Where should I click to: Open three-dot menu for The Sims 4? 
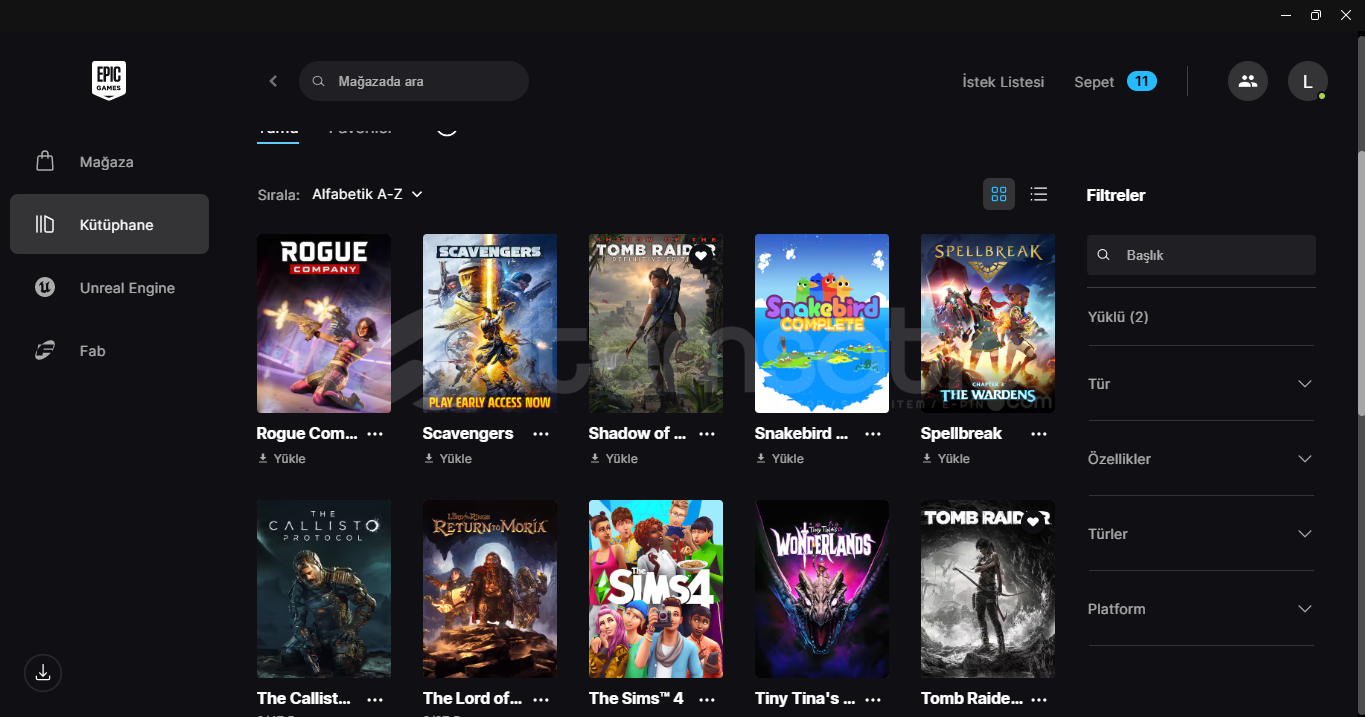[x=707, y=699]
